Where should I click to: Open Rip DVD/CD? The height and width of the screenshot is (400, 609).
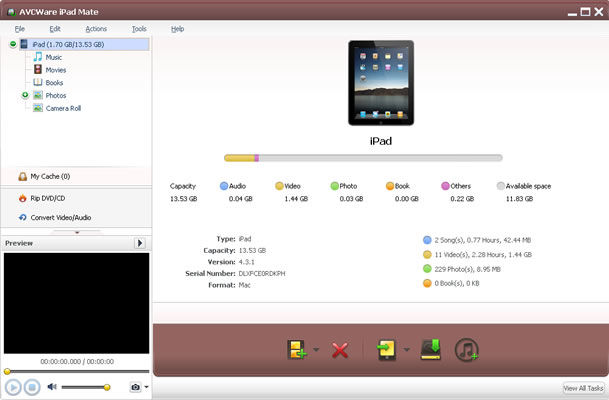point(47,198)
